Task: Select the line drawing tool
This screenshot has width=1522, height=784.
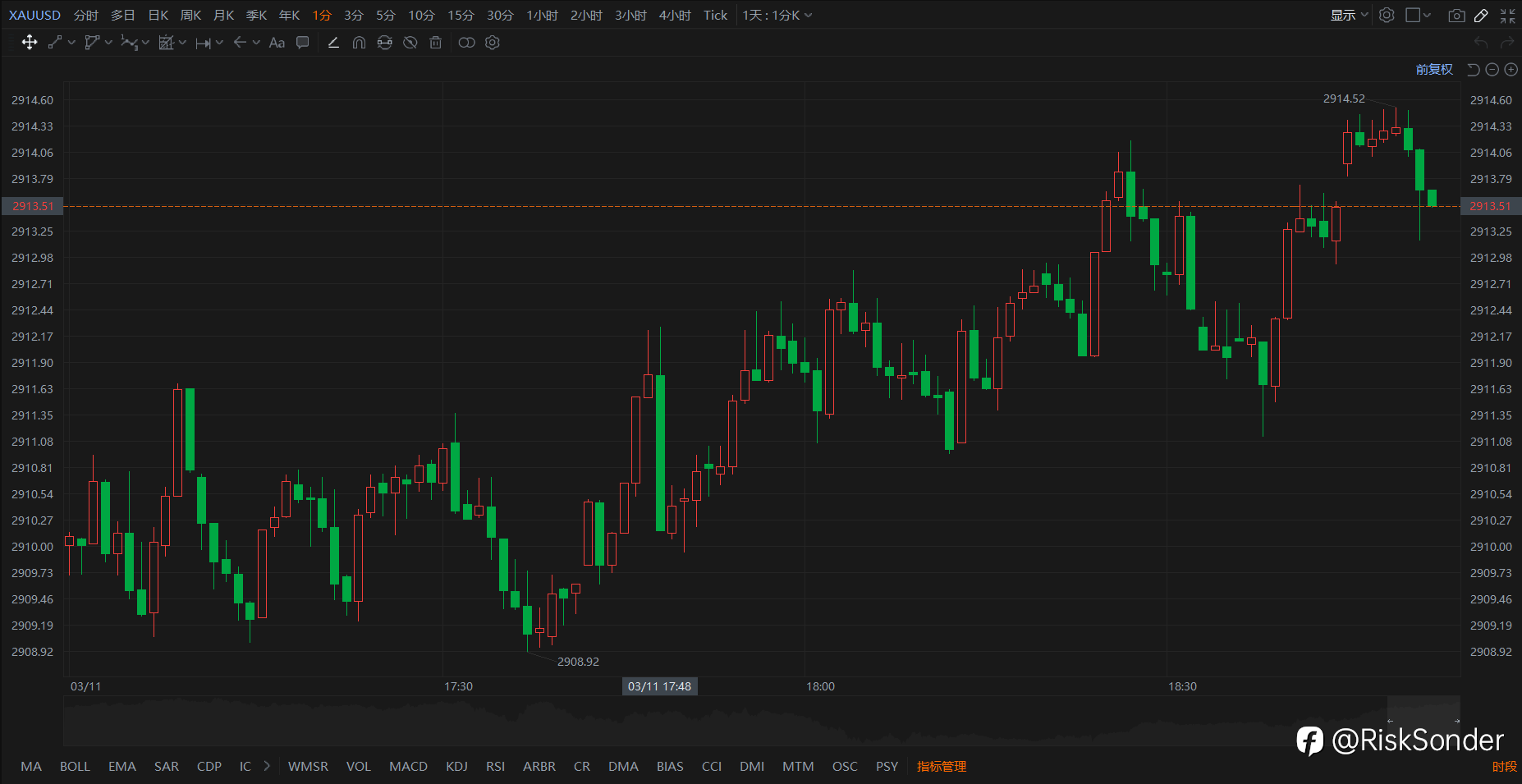Action: [x=55, y=43]
